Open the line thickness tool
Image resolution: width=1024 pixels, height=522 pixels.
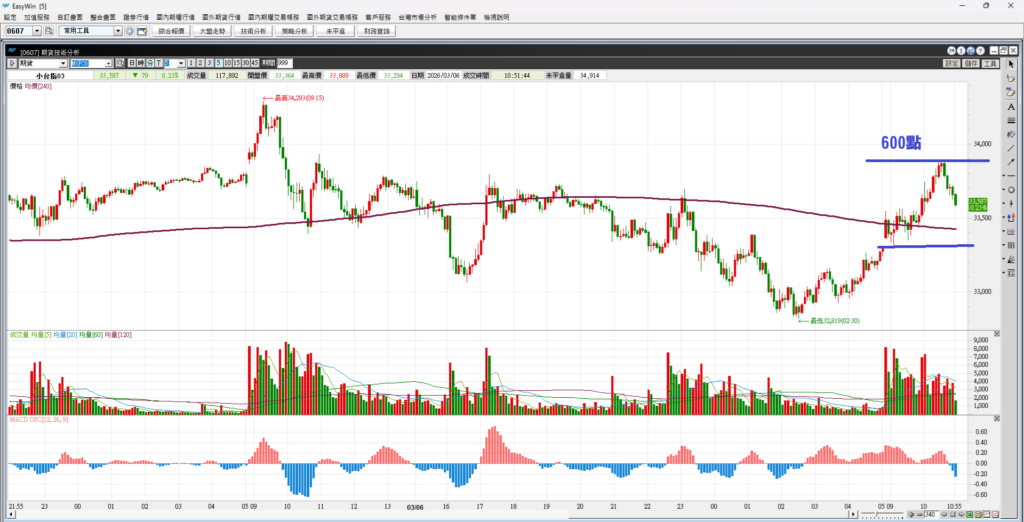[1011, 119]
